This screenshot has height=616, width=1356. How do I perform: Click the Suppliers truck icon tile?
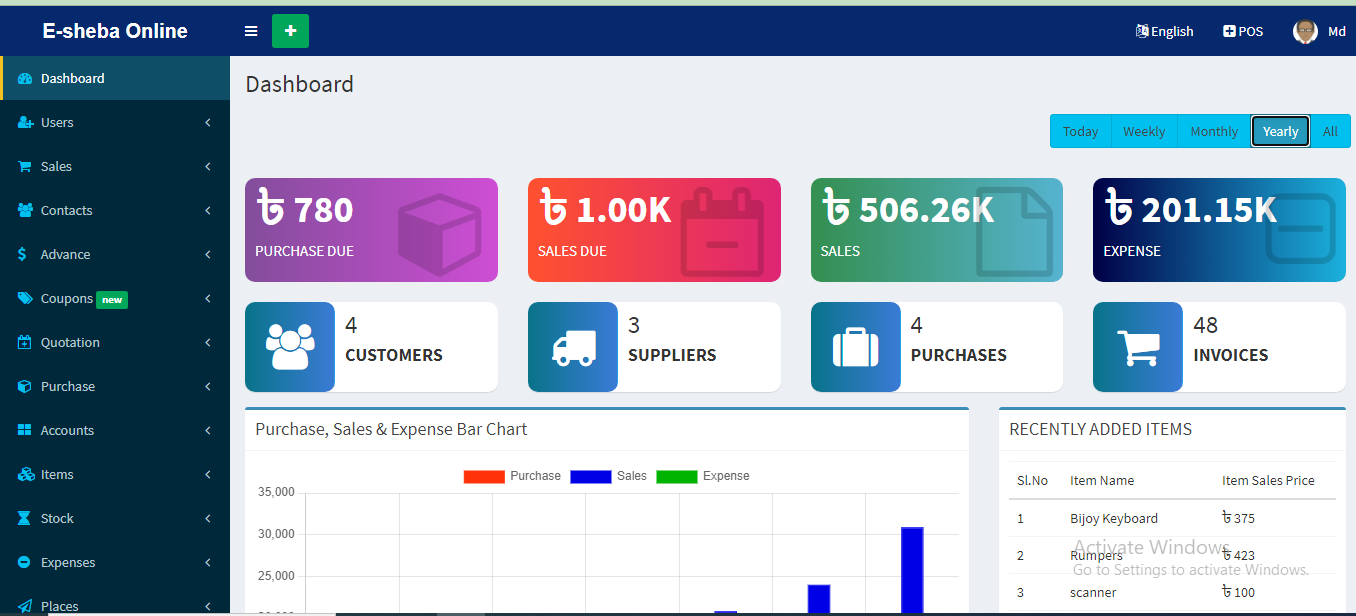(573, 347)
